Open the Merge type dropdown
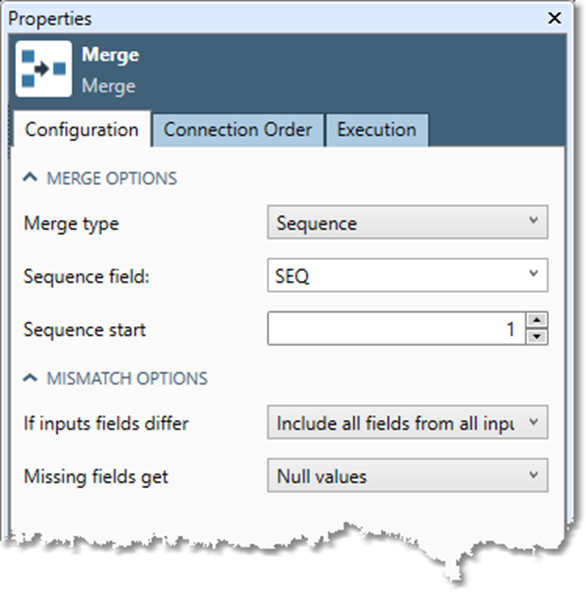The image size is (586, 594). tap(407, 222)
